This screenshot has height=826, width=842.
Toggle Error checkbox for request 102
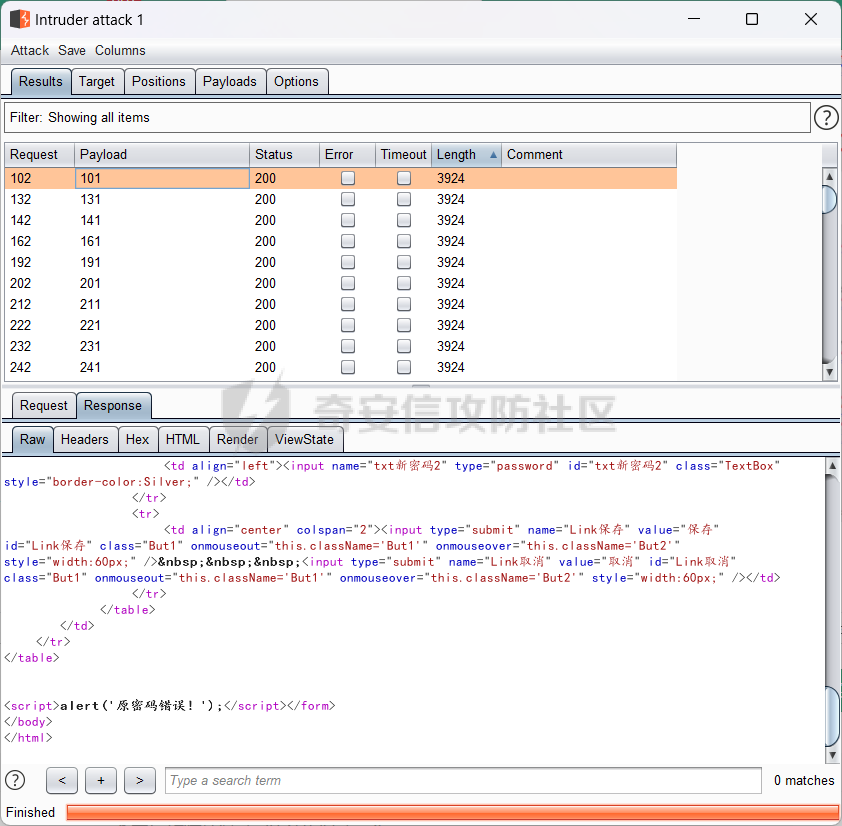348,178
